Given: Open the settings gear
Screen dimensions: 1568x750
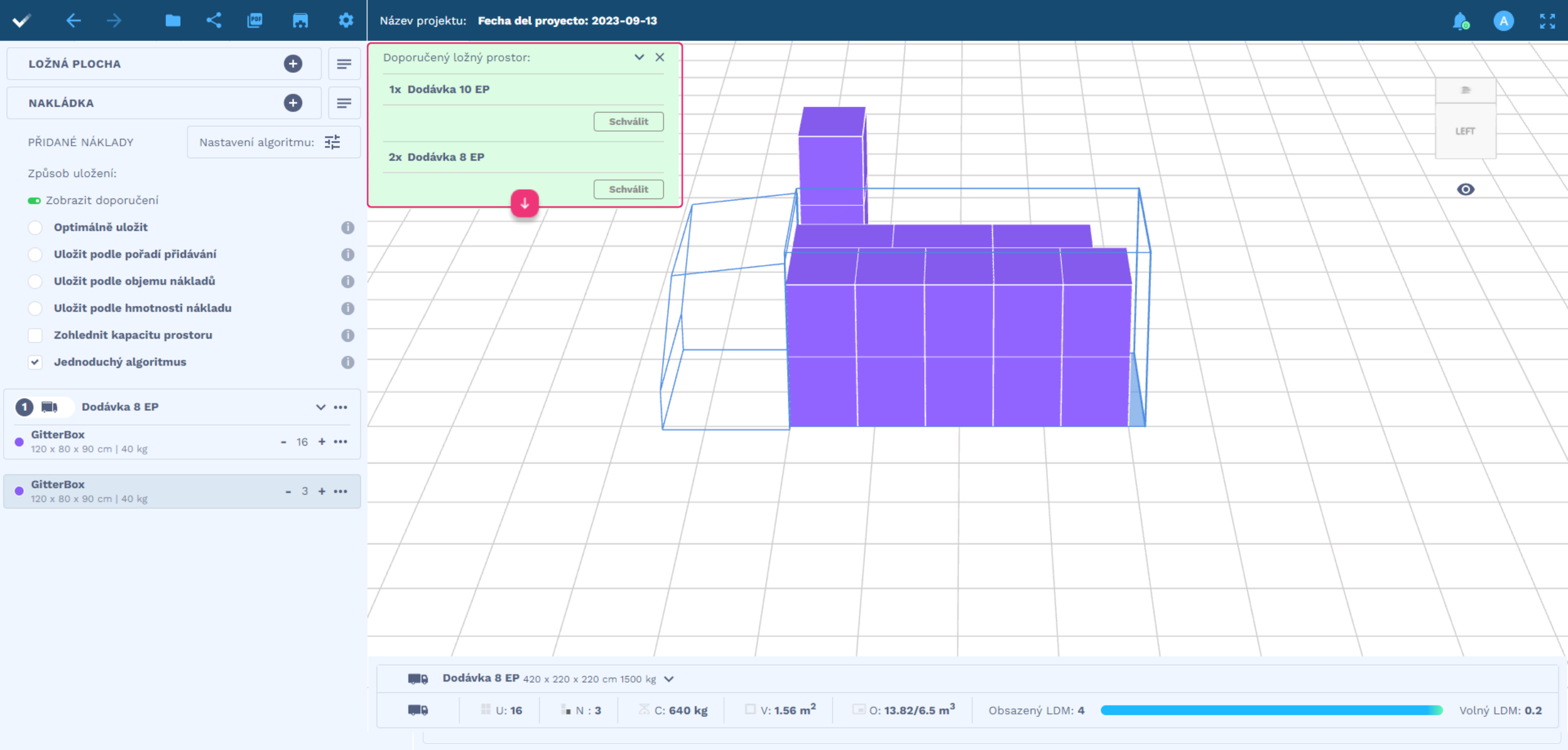Looking at the screenshot, I should pyautogui.click(x=346, y=21).
